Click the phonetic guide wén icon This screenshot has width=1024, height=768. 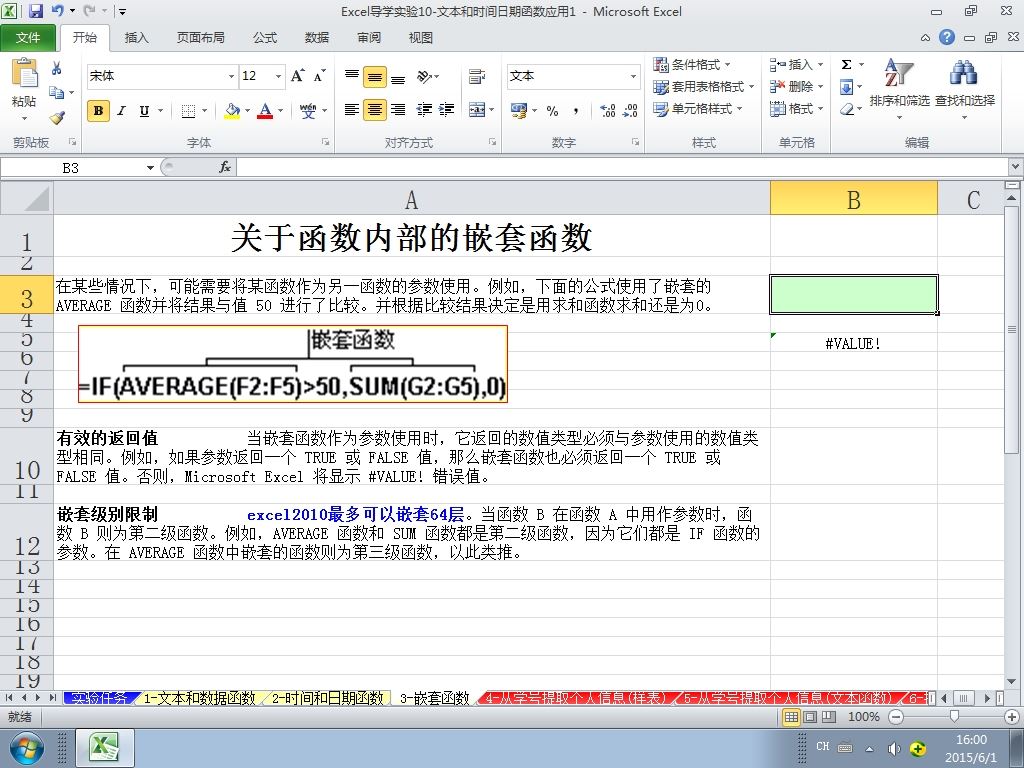coord(308,111)
